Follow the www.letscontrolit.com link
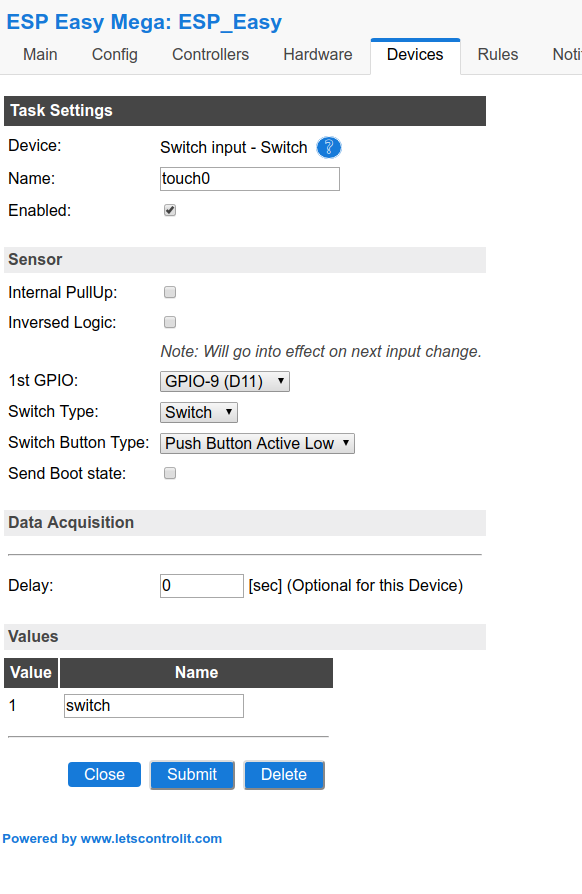 coord(151,839)
